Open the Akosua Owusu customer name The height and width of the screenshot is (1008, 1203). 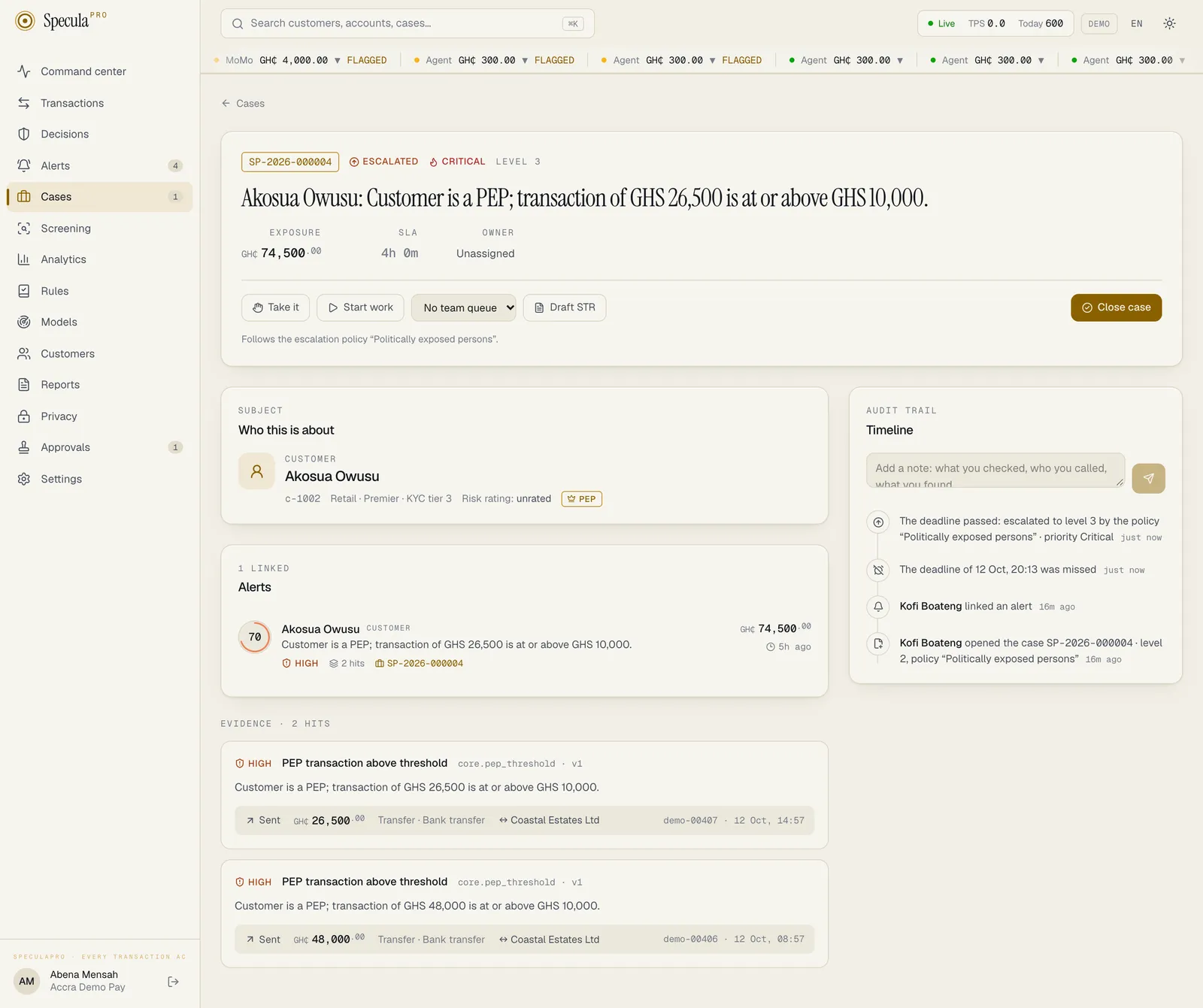[332, 477]
